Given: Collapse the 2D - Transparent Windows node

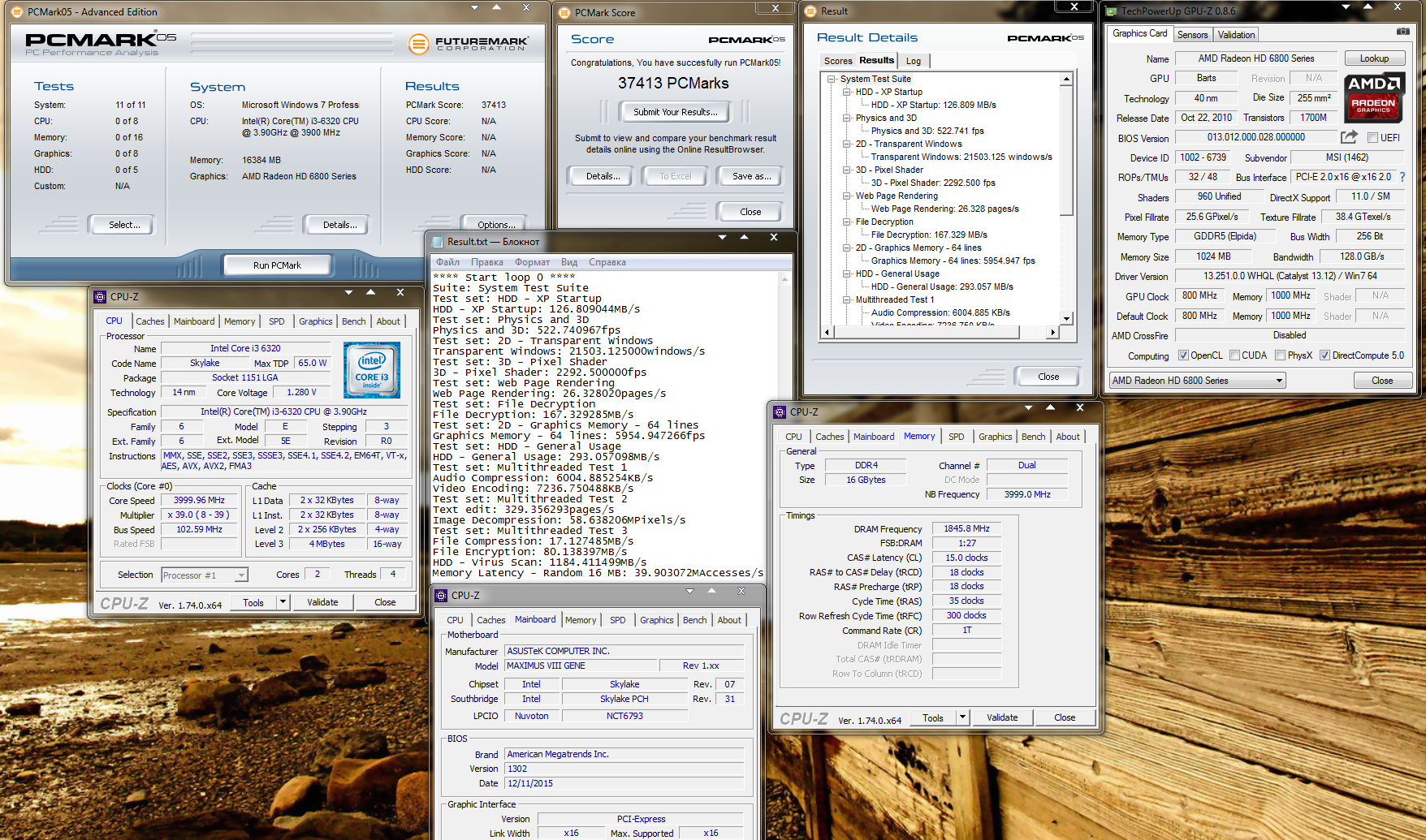Looking at the screenshot, I should pyautogui.click(x=847, y=144).
